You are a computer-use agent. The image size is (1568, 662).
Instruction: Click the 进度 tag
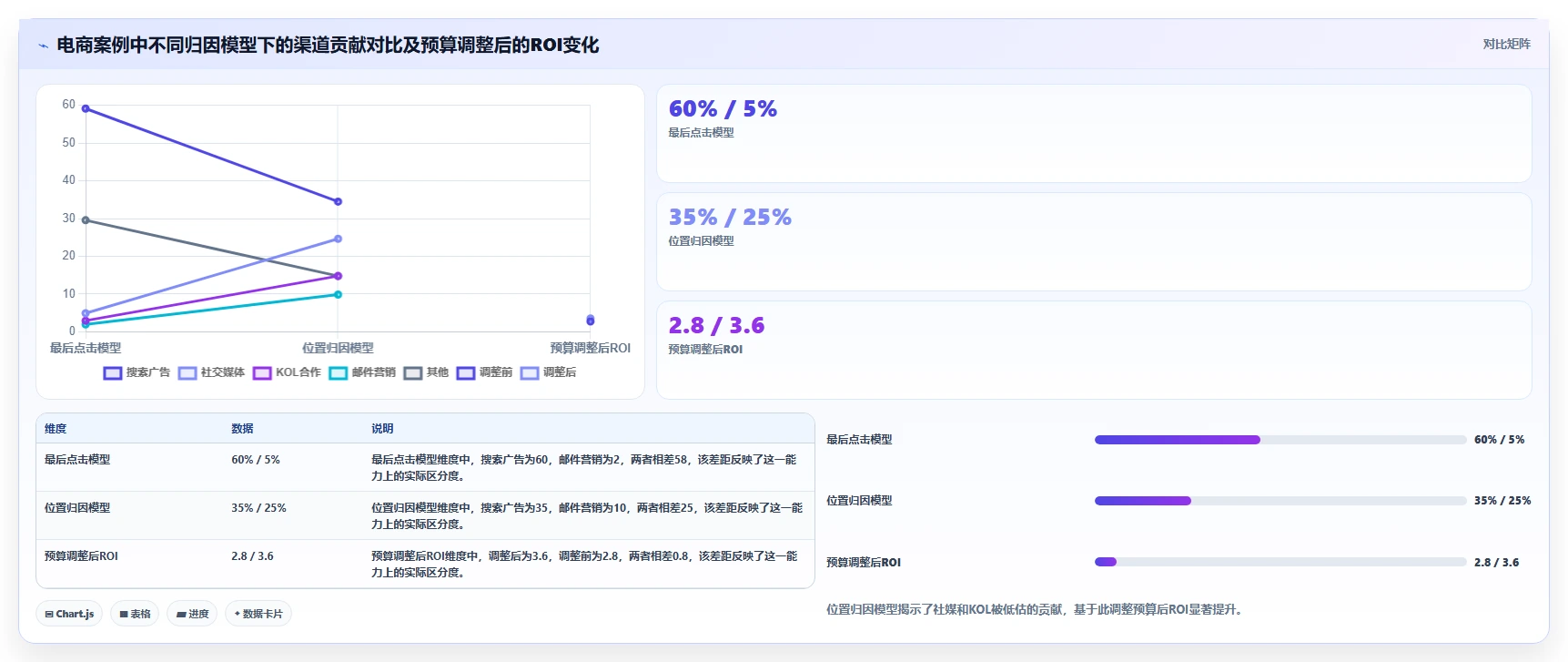pos(192,614)
